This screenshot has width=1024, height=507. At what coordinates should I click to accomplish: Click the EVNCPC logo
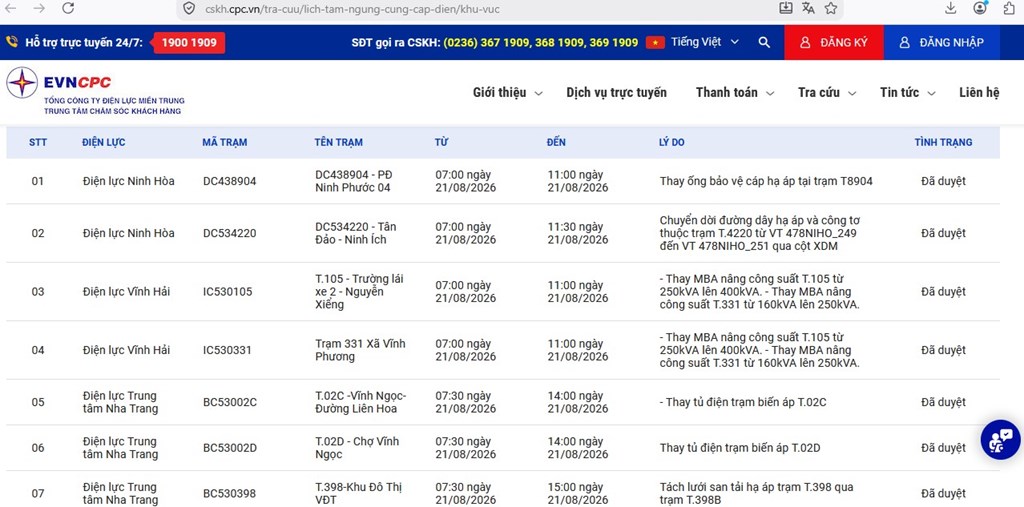96,91
